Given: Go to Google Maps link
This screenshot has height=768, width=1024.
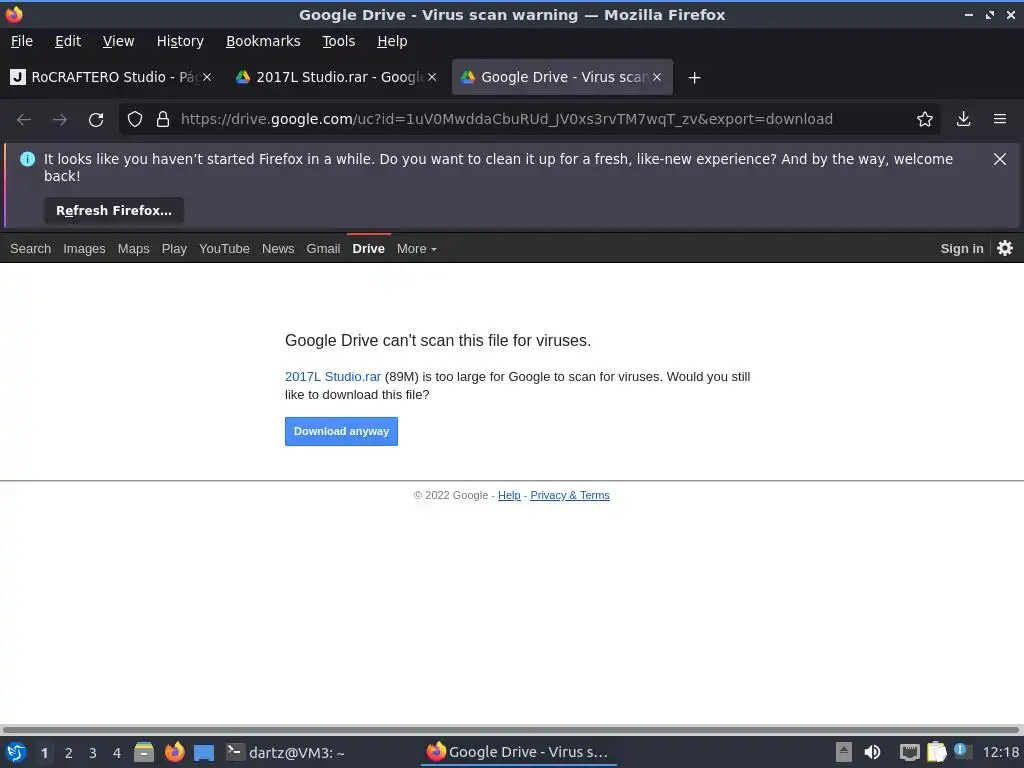Looking at the screenshot, I should [133, 249].
